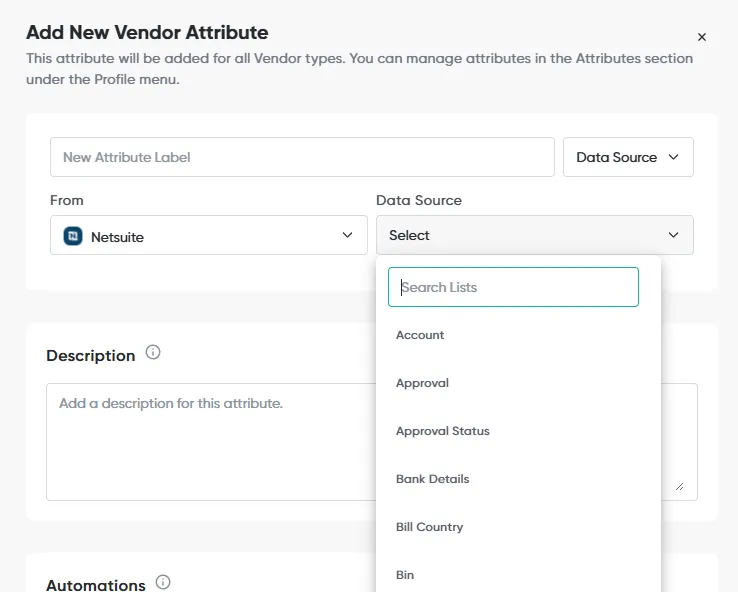The height and width of the screenshot is (592, 738).
Task: Open the From Netsuite dropdown
Action: 209,235
